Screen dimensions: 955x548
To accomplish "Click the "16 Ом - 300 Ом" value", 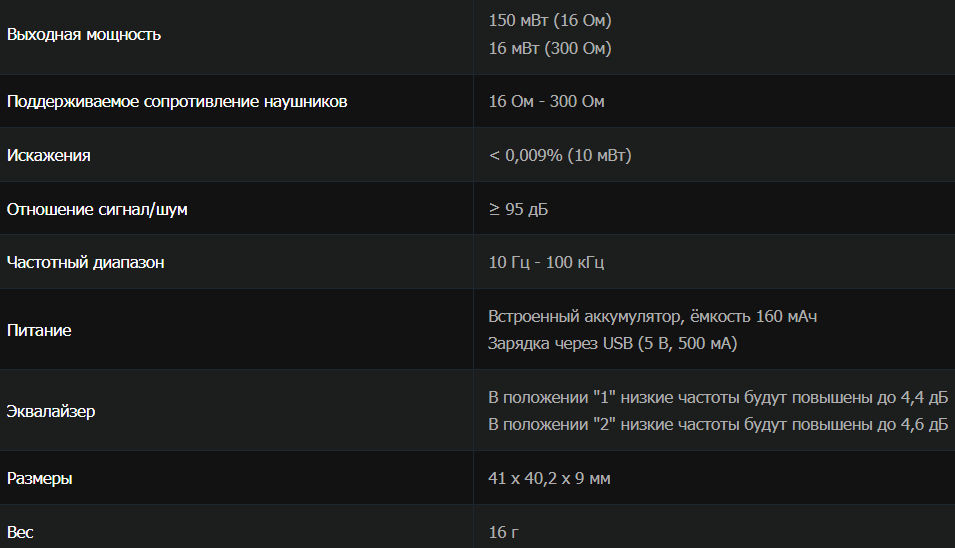I will pos(546,102).
